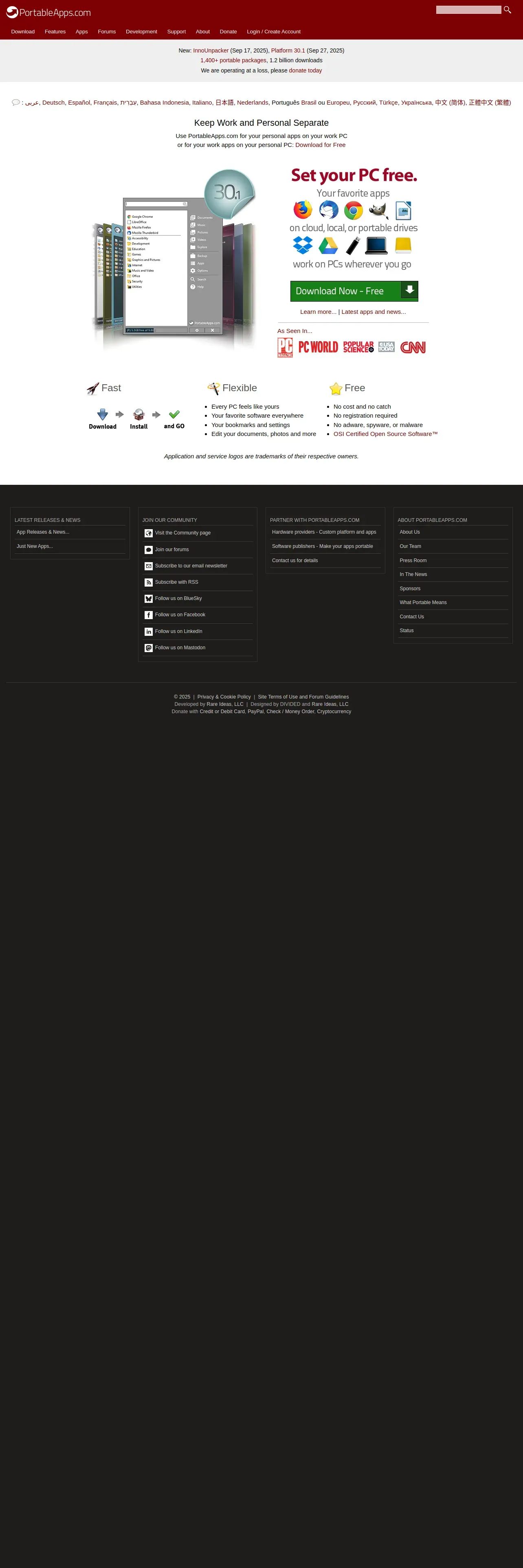Switch language to 日本語
This screenshot has width=523, height=1568.
[225, 102]
